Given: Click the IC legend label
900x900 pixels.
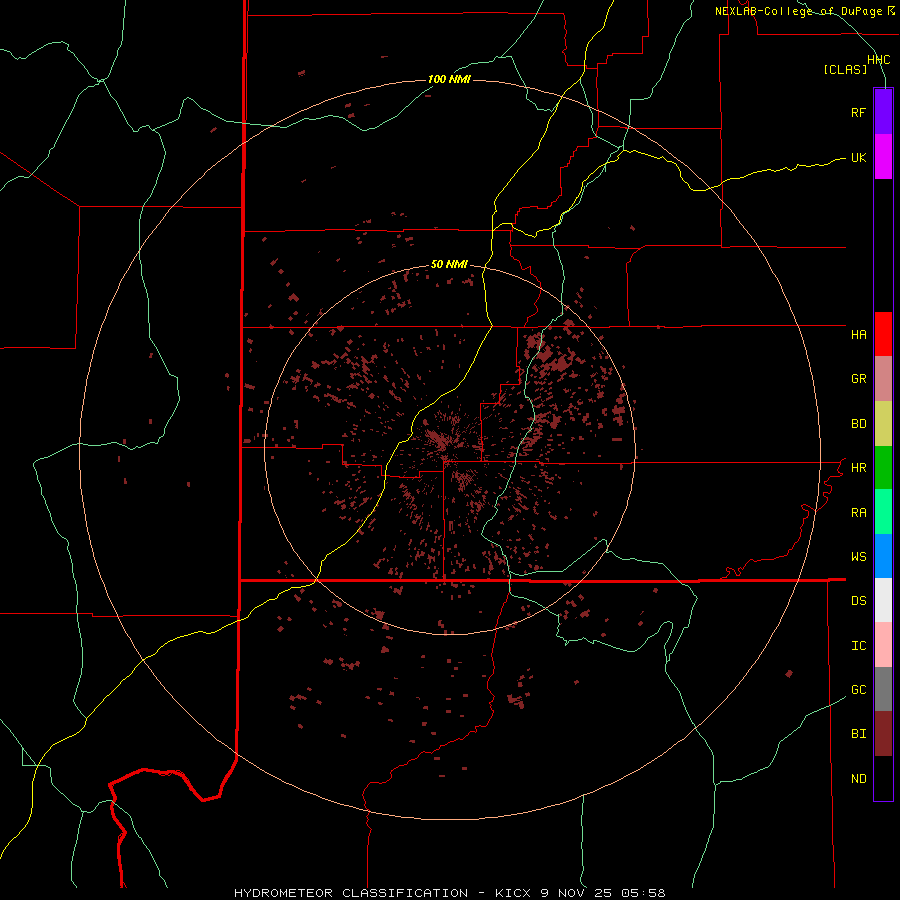Looking at the screenshot, I should point(858,645).
